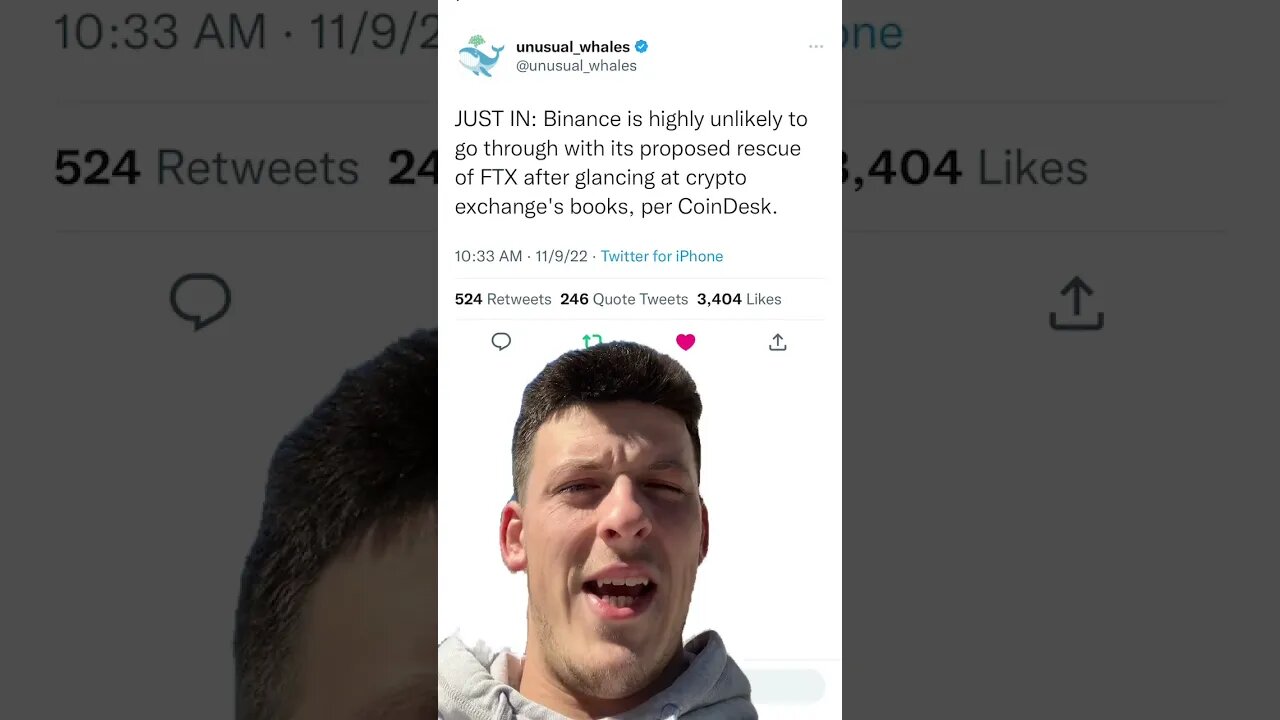
Task: Open the unusual_whales whale avatar
Action: click(x=480, y=56)
